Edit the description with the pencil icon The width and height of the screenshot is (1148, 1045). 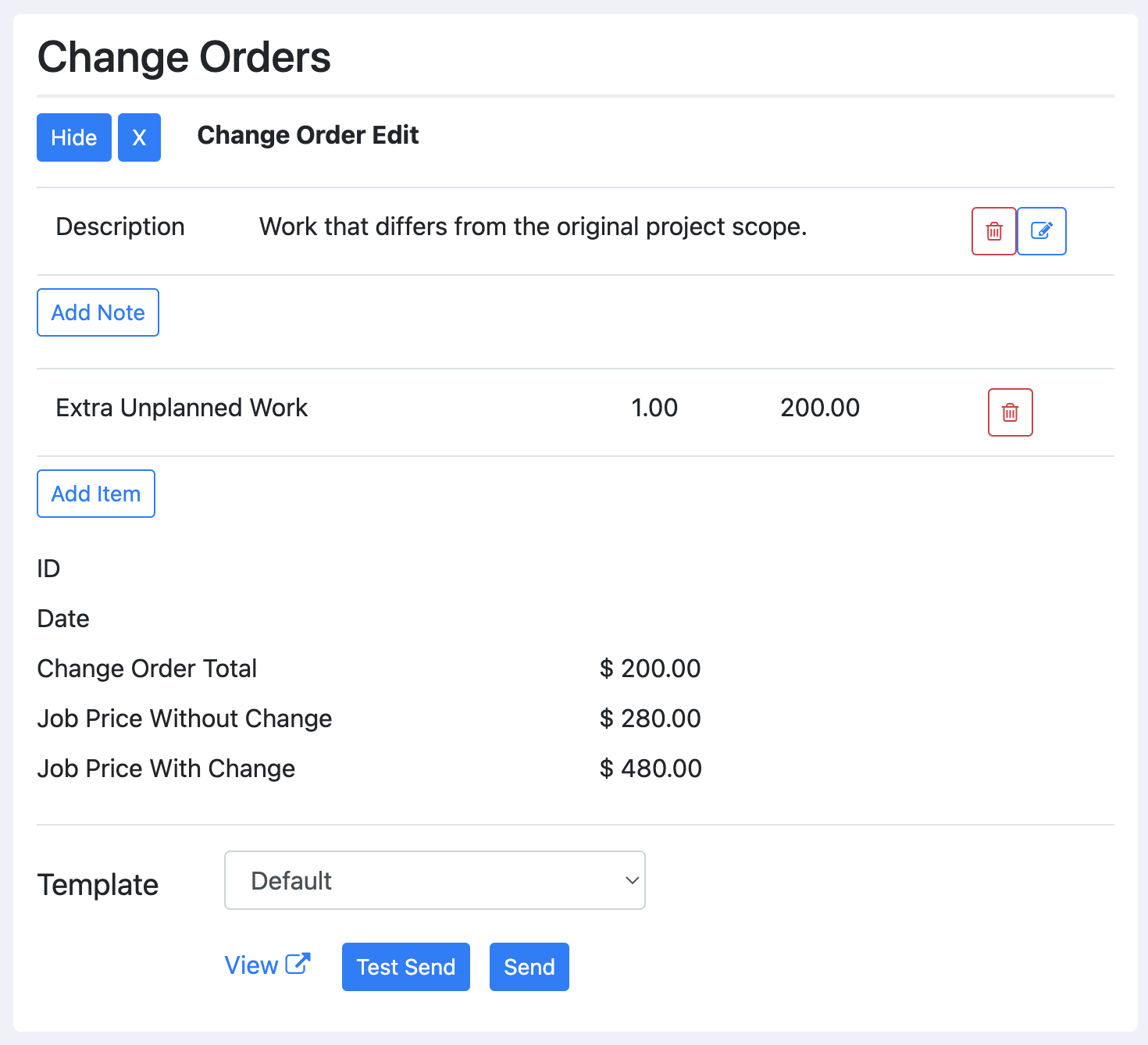(1041, 231)
